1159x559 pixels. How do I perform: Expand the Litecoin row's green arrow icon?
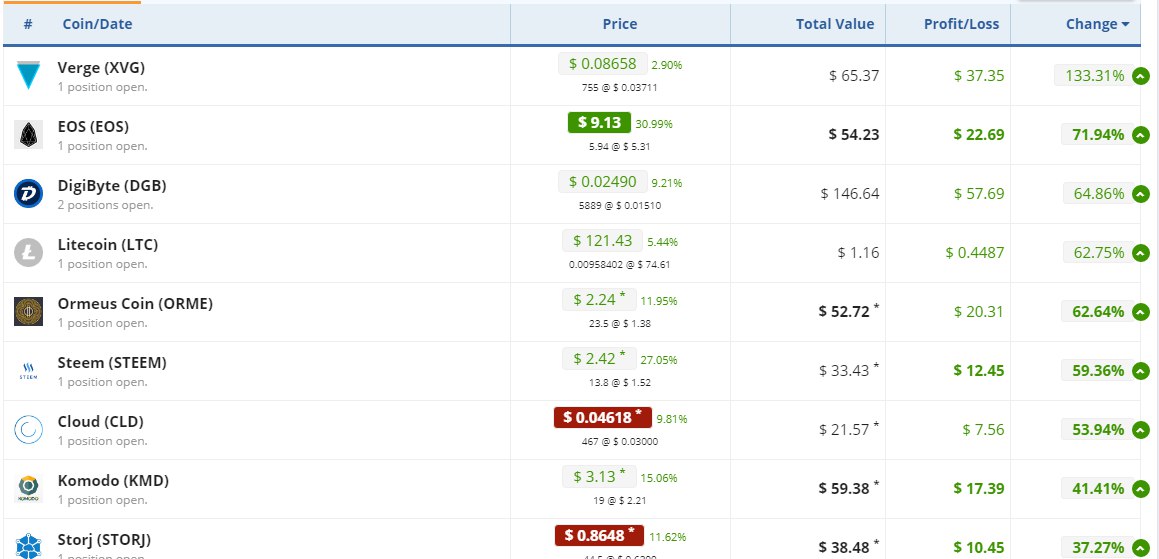pos(1141,253)
